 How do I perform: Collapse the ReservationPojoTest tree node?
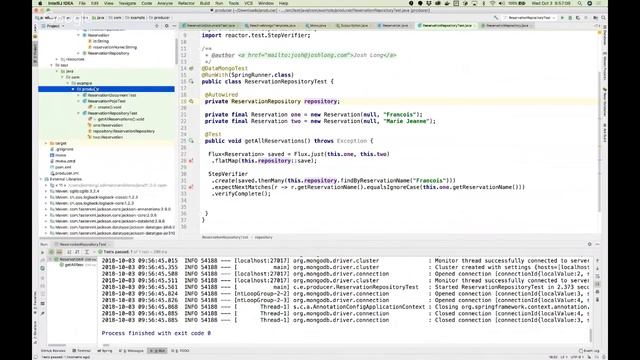[x=79, y=101]
